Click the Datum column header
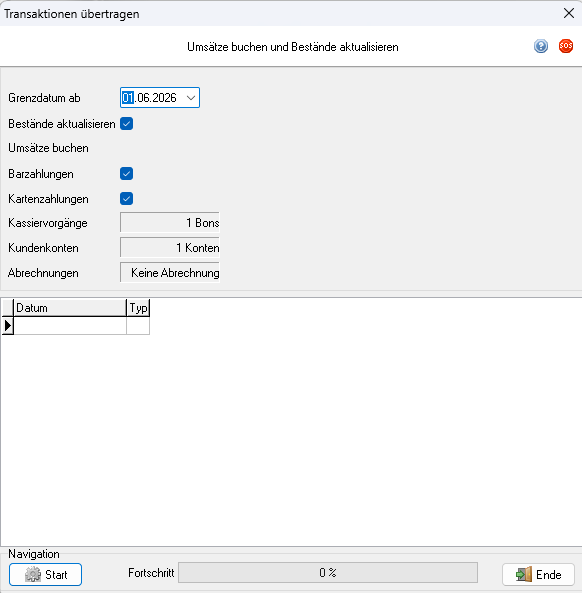This screenshot has width=582, height=593. pyautogui.click(x=70, y=308)
